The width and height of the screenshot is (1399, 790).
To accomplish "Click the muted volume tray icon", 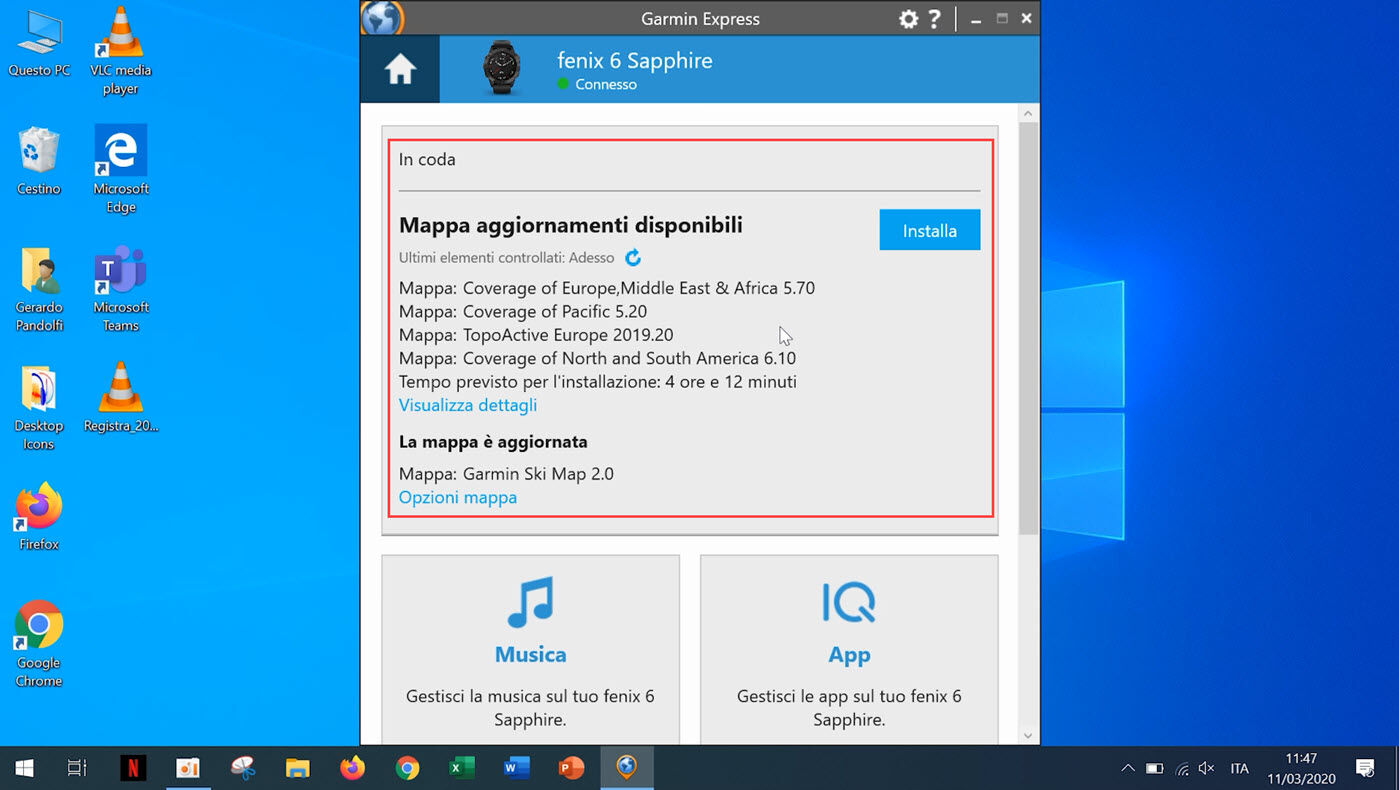I will pyautogui.click(x=1207, y=768).
